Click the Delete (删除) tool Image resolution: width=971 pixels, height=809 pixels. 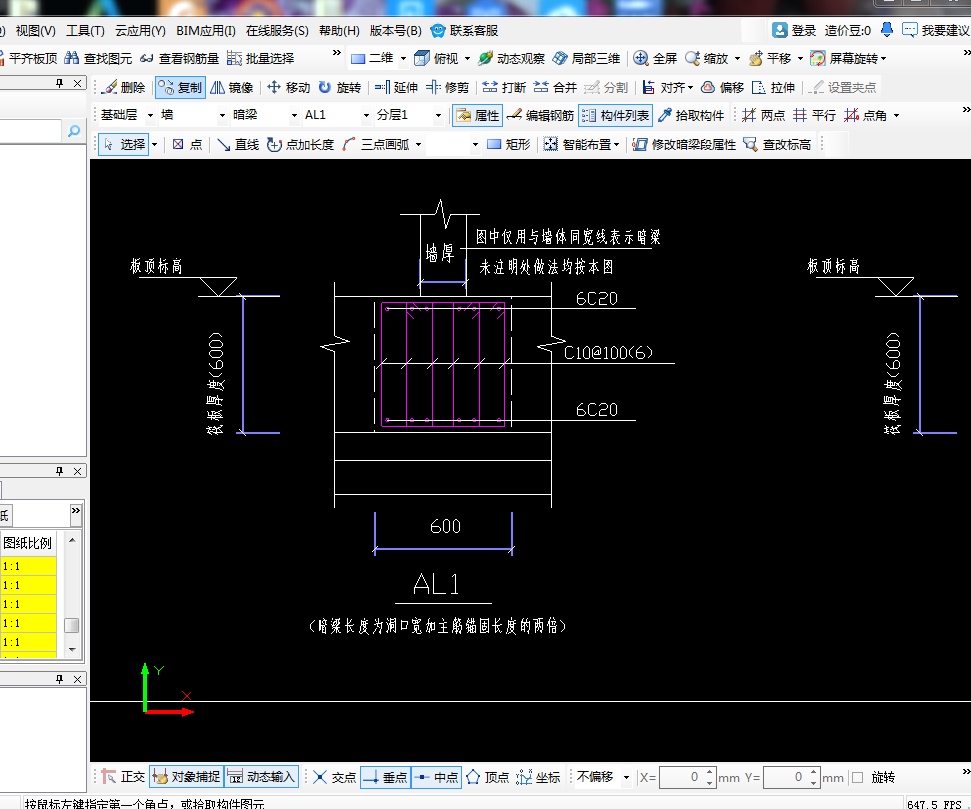(x=124, y=87)
